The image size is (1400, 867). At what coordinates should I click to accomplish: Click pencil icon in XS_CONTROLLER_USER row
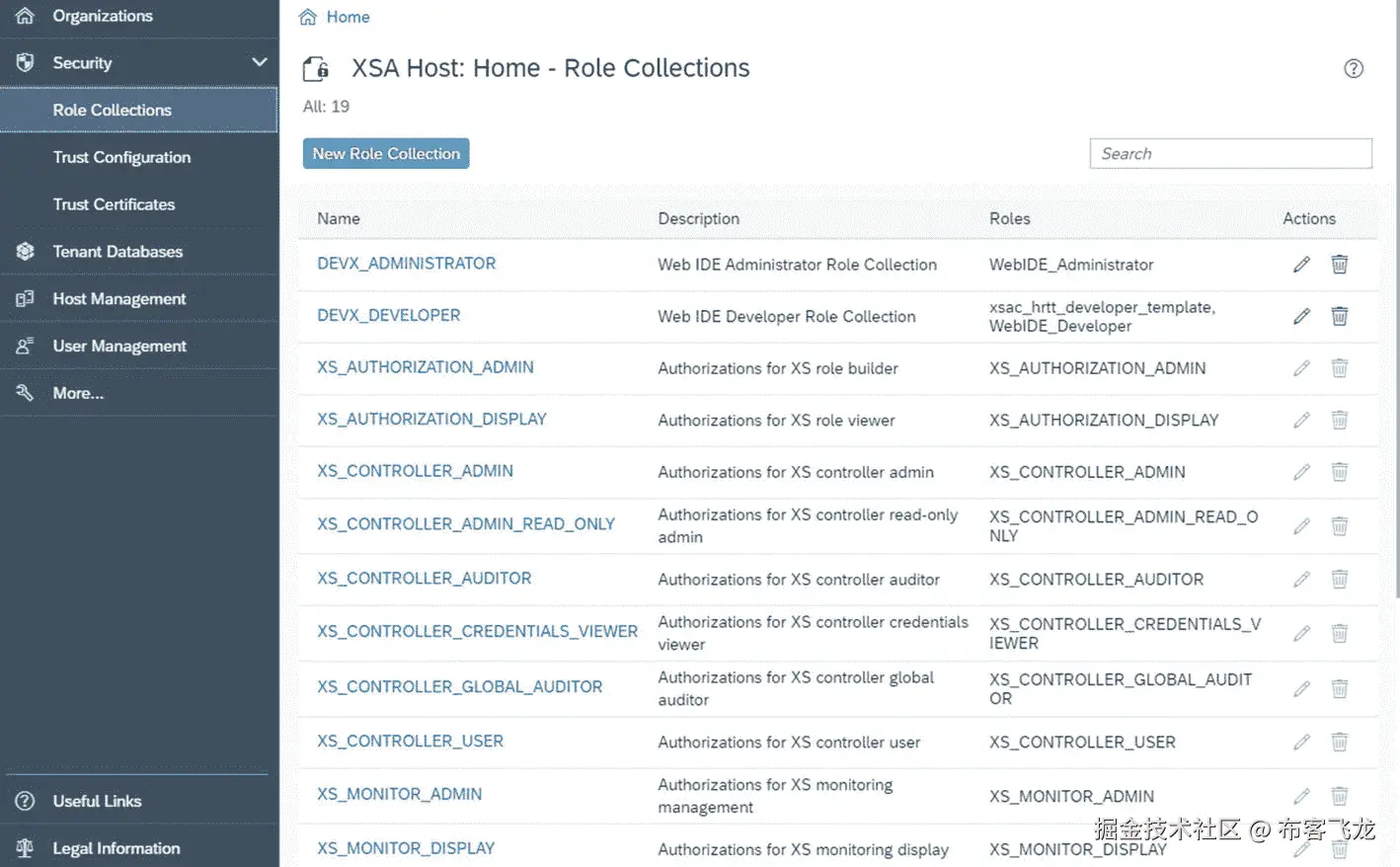tap(1301, 742)
